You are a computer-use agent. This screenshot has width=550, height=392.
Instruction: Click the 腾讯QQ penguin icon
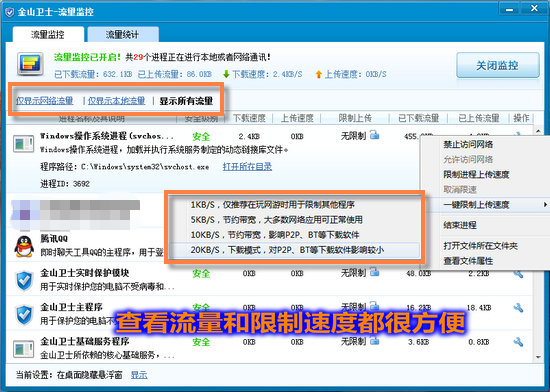[24, 246]
